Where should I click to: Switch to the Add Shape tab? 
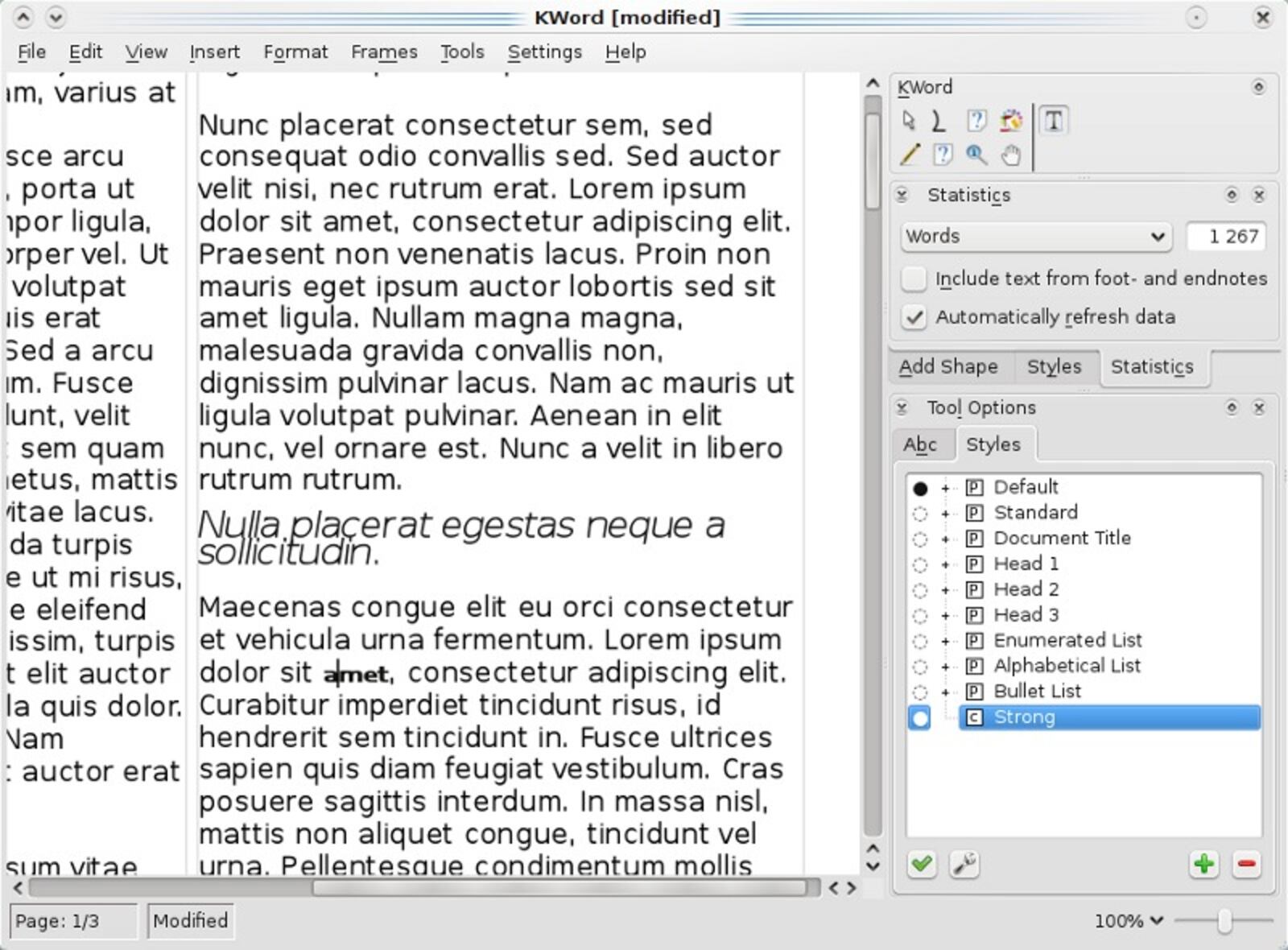coord(950,367)
